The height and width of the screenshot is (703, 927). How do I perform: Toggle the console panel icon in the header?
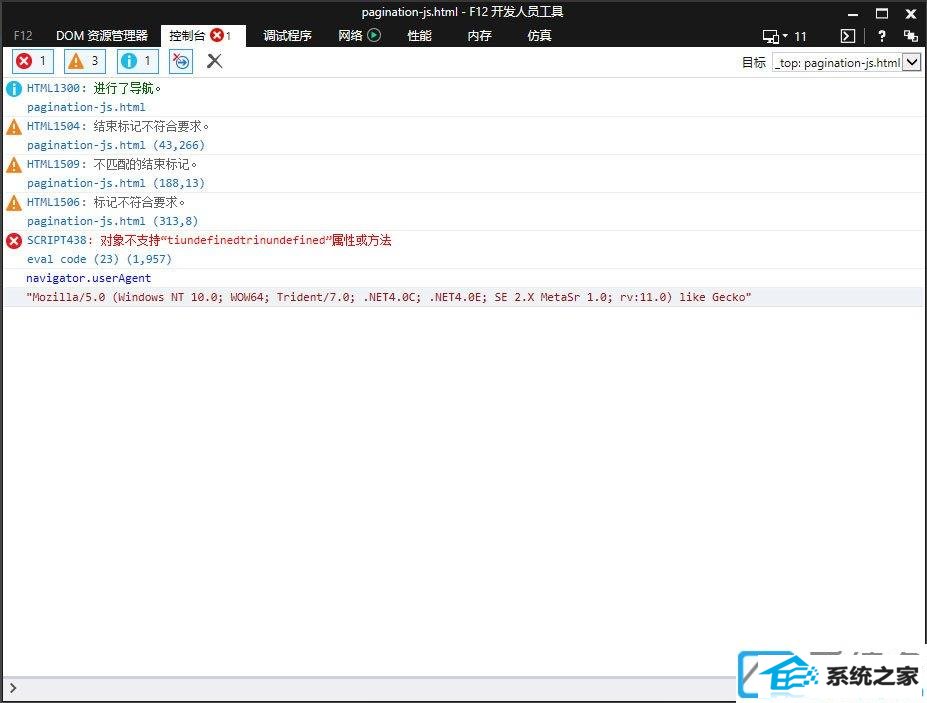click(x=848, y=36)
